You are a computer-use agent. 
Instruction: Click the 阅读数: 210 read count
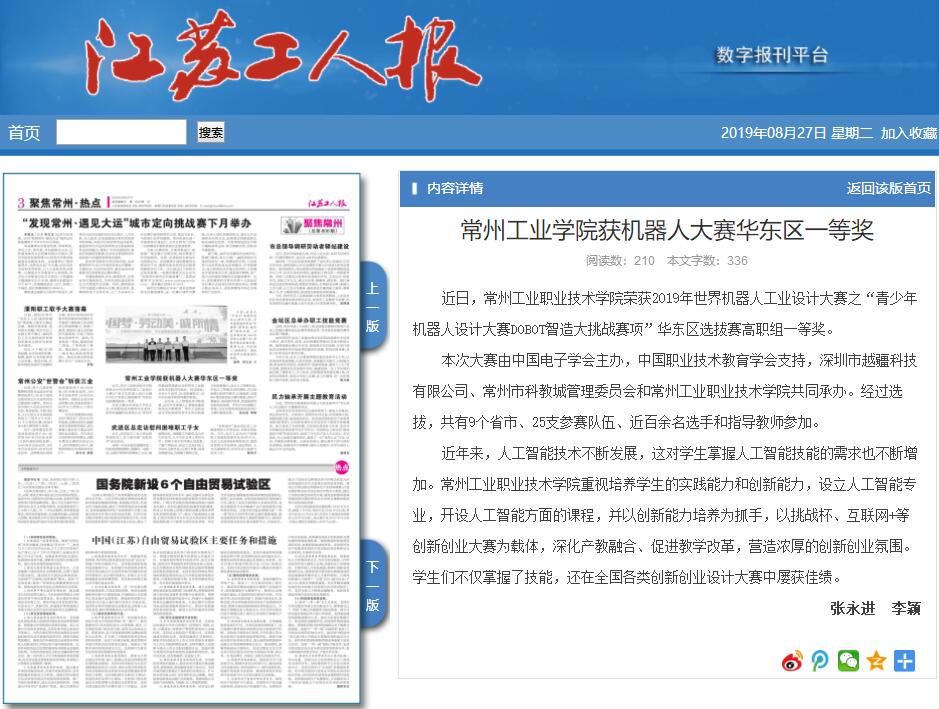pos(620,260)
